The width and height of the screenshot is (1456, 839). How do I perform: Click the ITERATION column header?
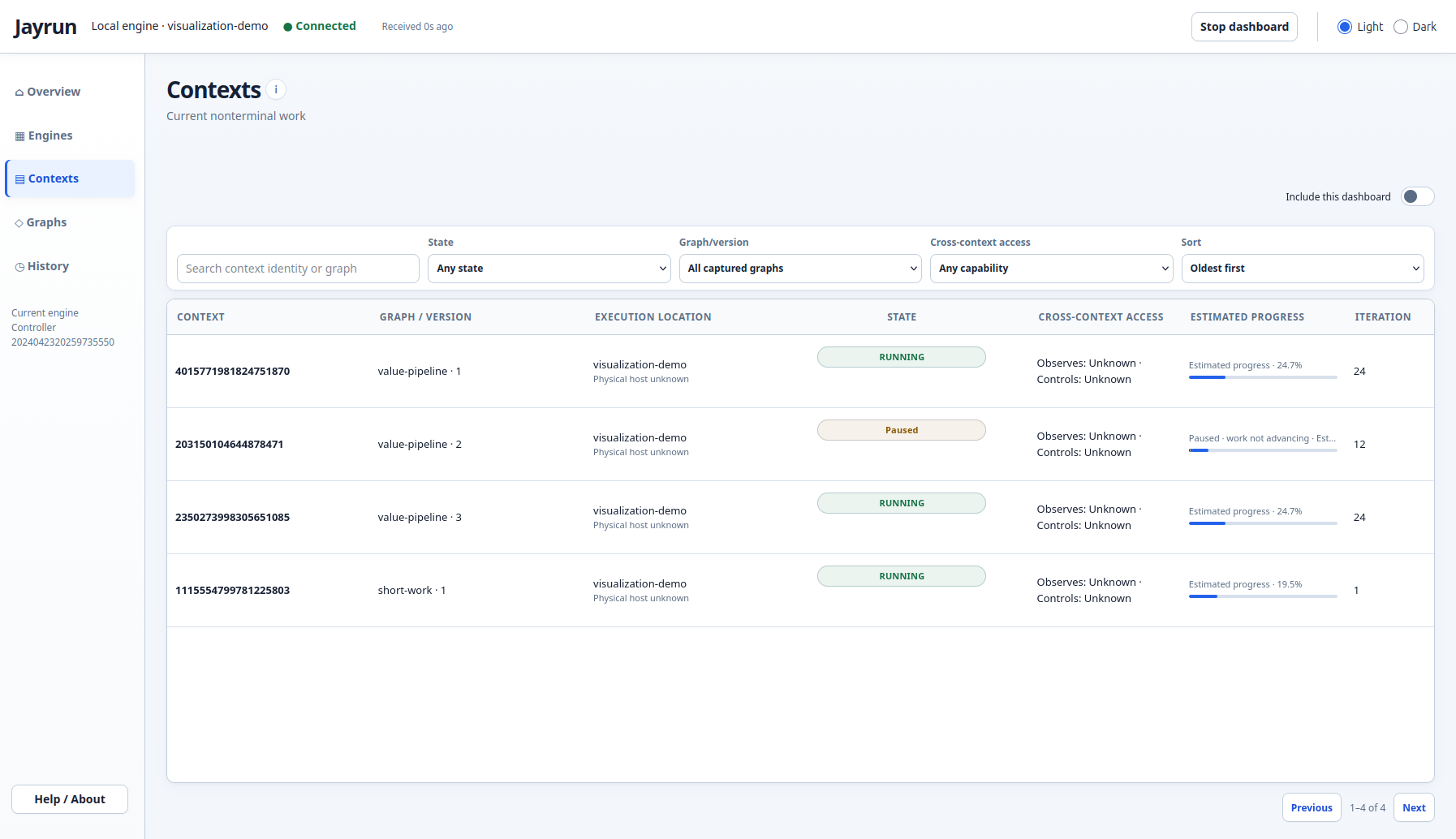point(1383,317)
